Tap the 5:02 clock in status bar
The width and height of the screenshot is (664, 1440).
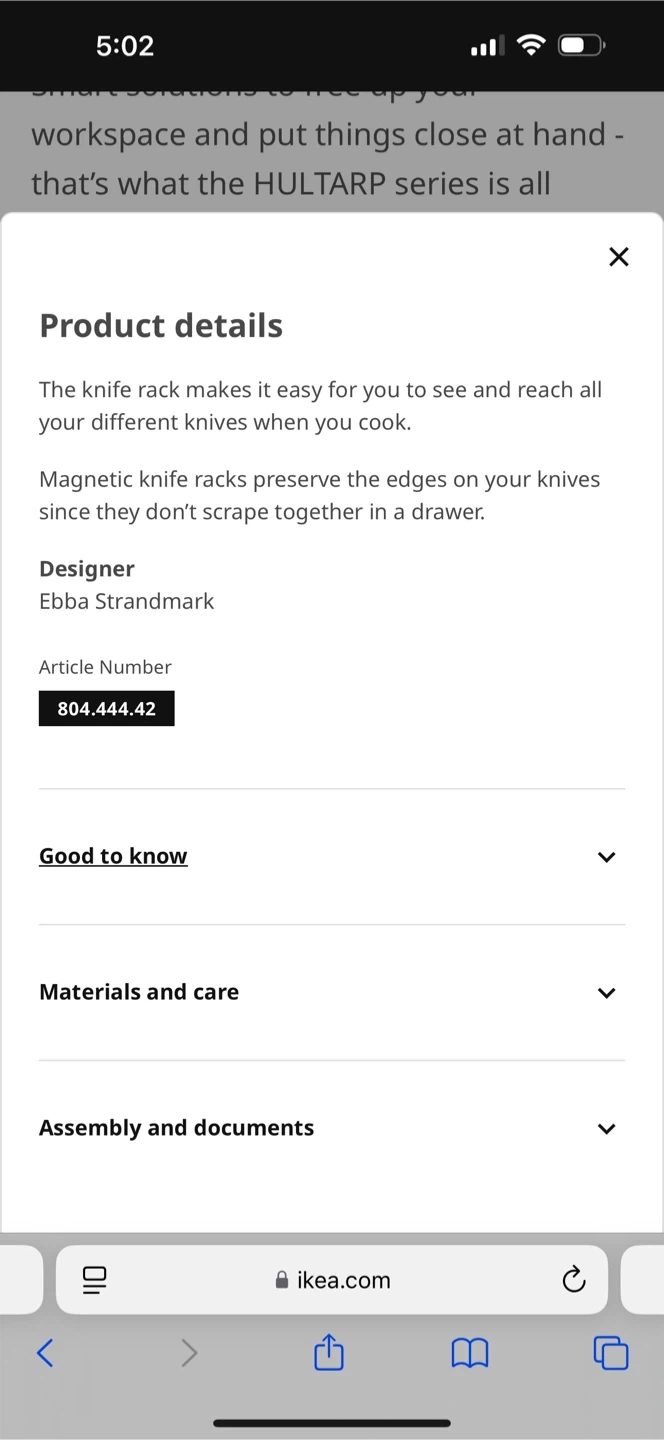coord(125,46)
